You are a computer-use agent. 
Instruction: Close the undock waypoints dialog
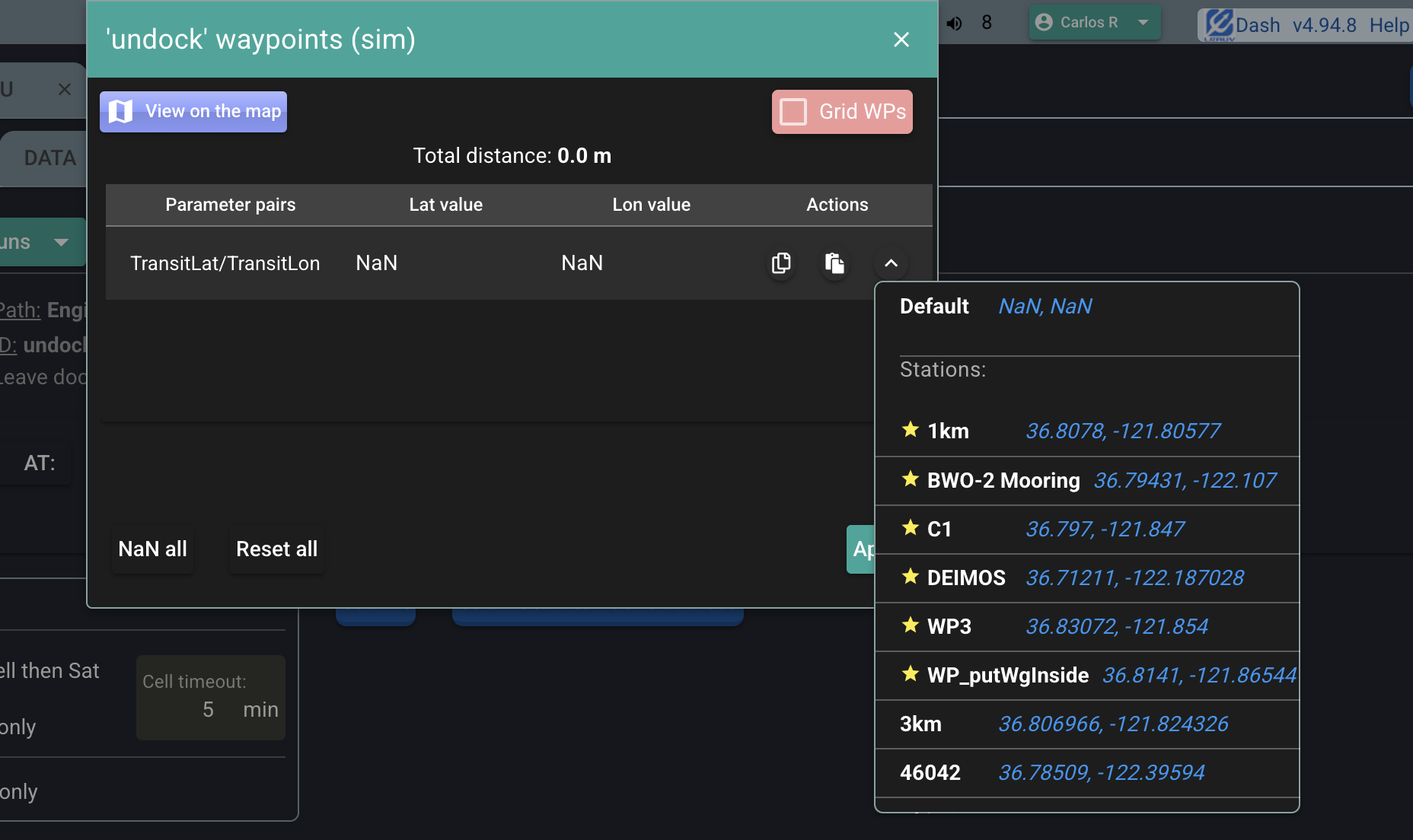901,40
